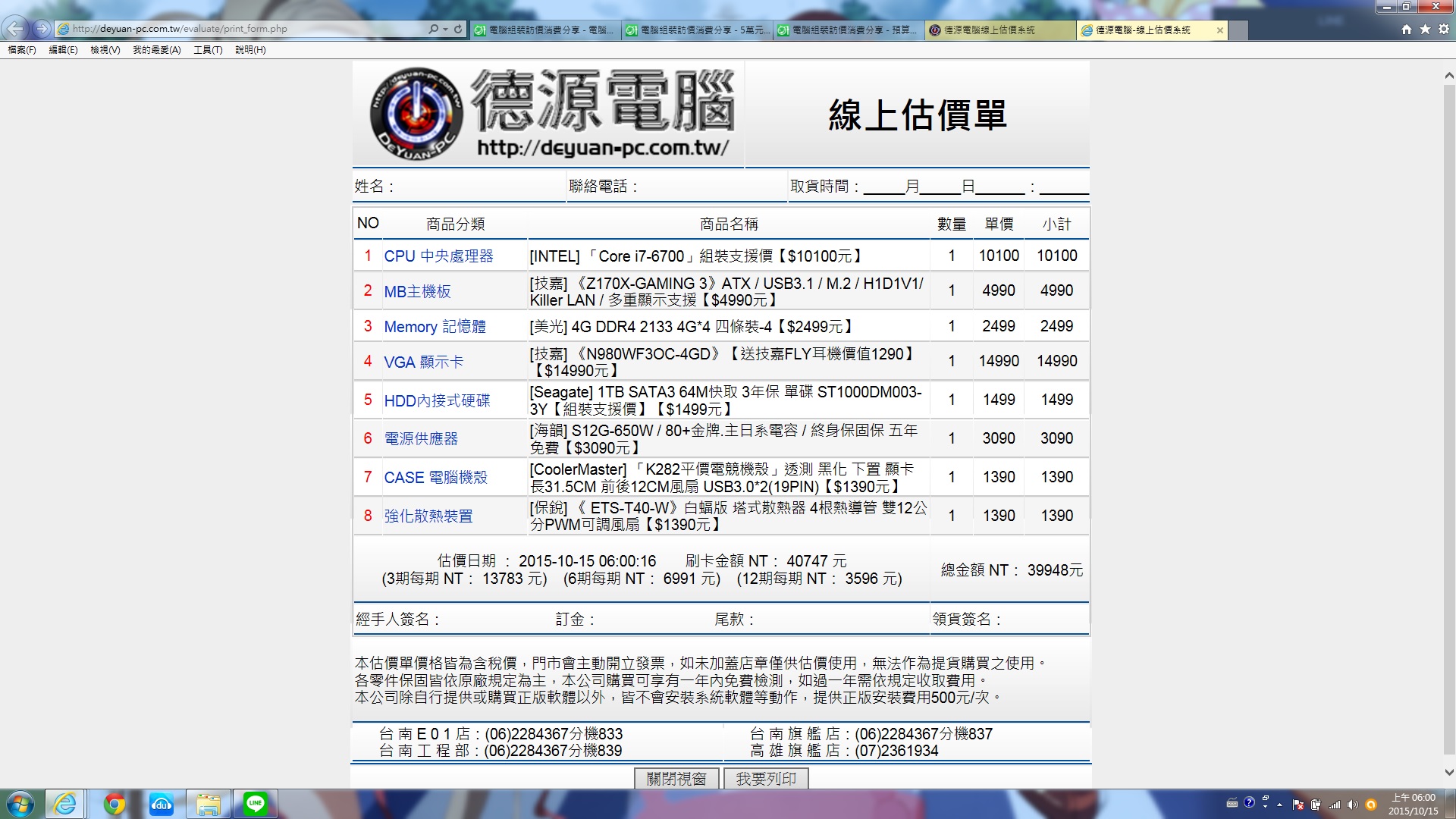Open File Explorer folder on taskbar
This screenshot has height=819, width=1456.
[208, 804]
